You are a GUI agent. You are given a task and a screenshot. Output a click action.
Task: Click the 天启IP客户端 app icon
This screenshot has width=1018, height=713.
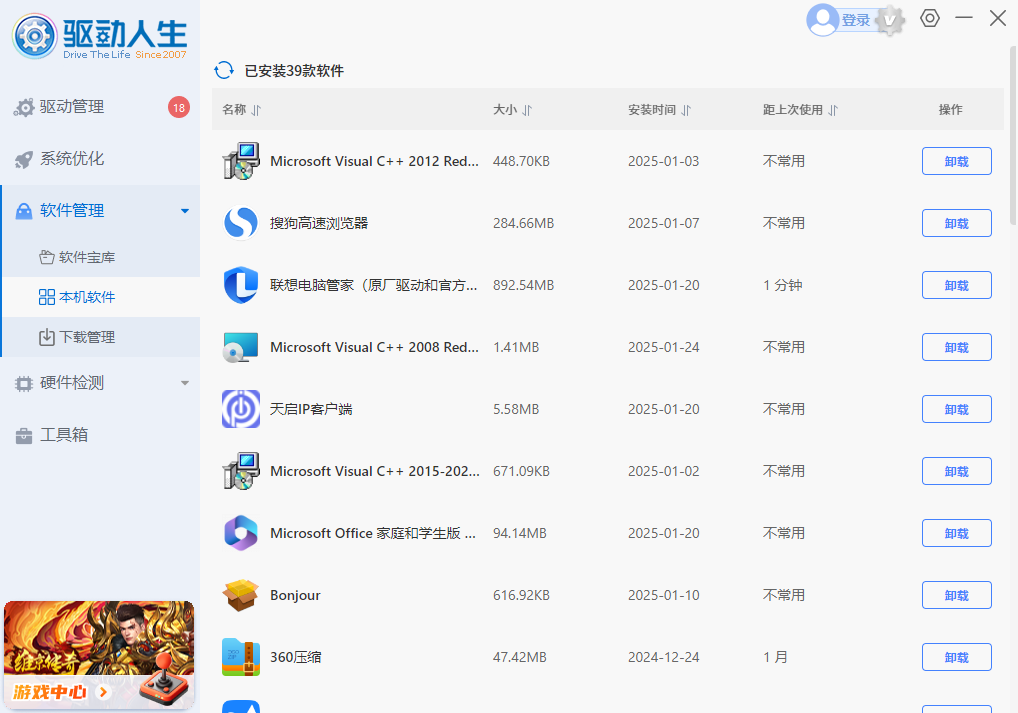(241, 409)
